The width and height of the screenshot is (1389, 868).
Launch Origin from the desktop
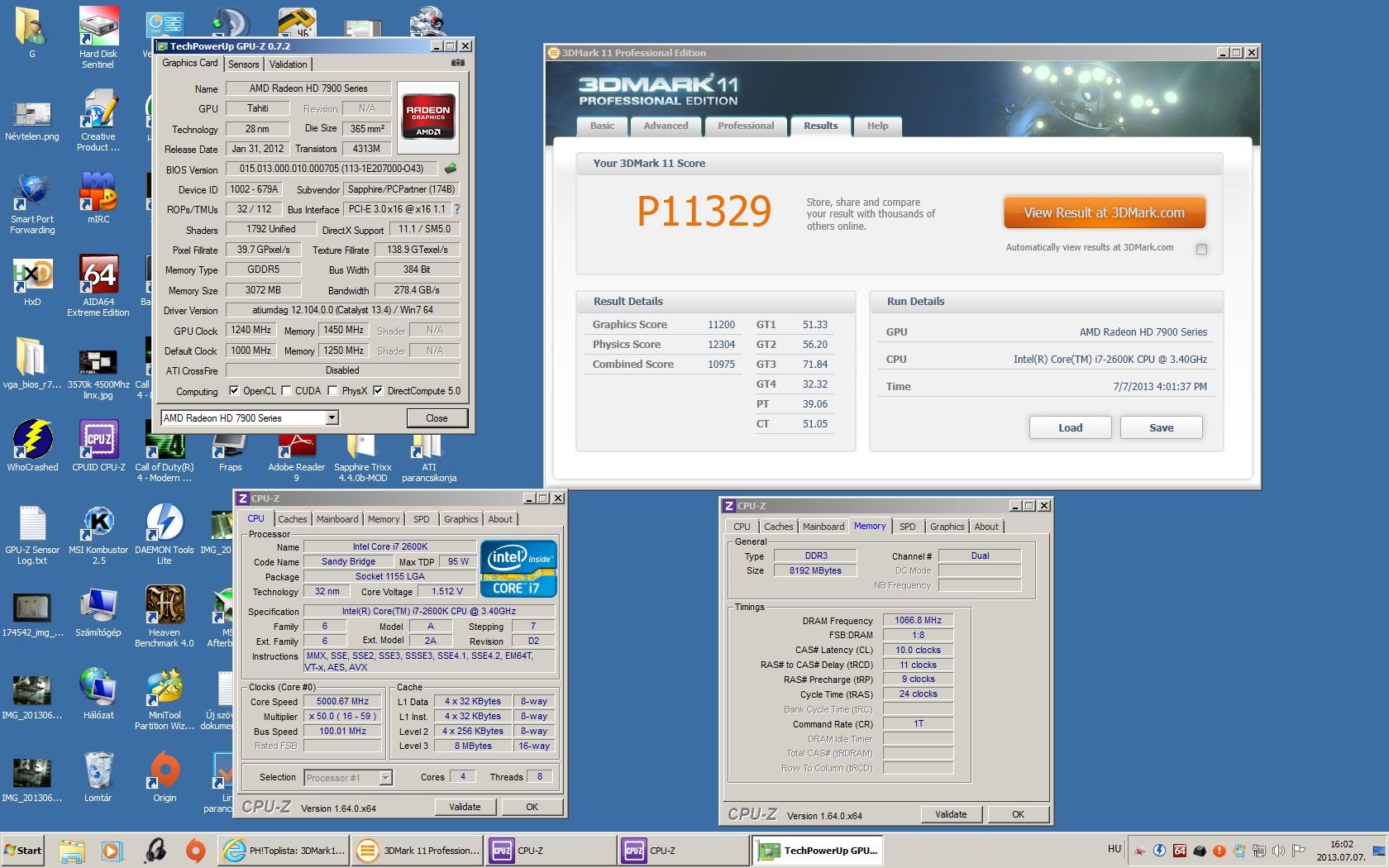[x=164, y=777]
